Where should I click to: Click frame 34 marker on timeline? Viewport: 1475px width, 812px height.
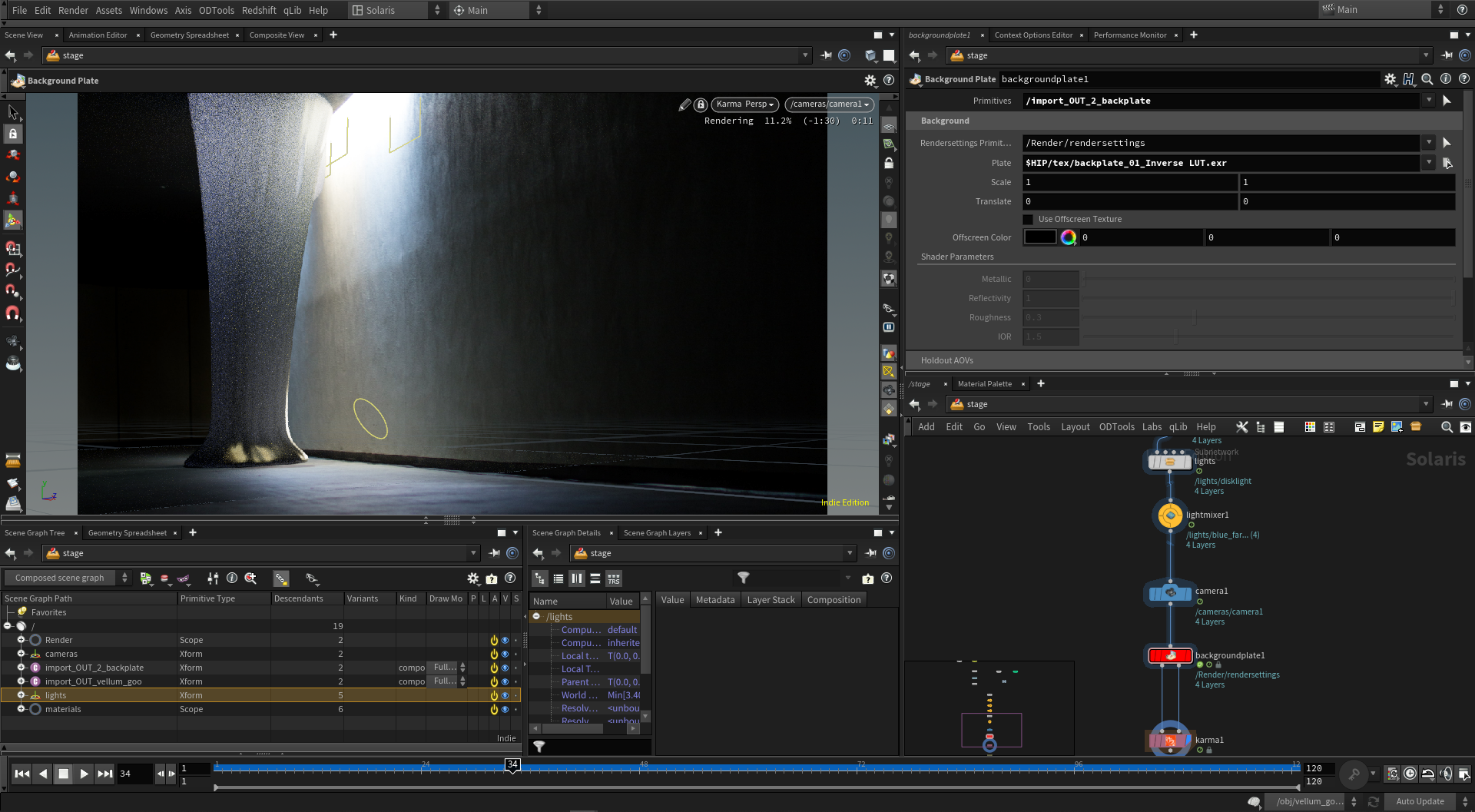(512, 764)
